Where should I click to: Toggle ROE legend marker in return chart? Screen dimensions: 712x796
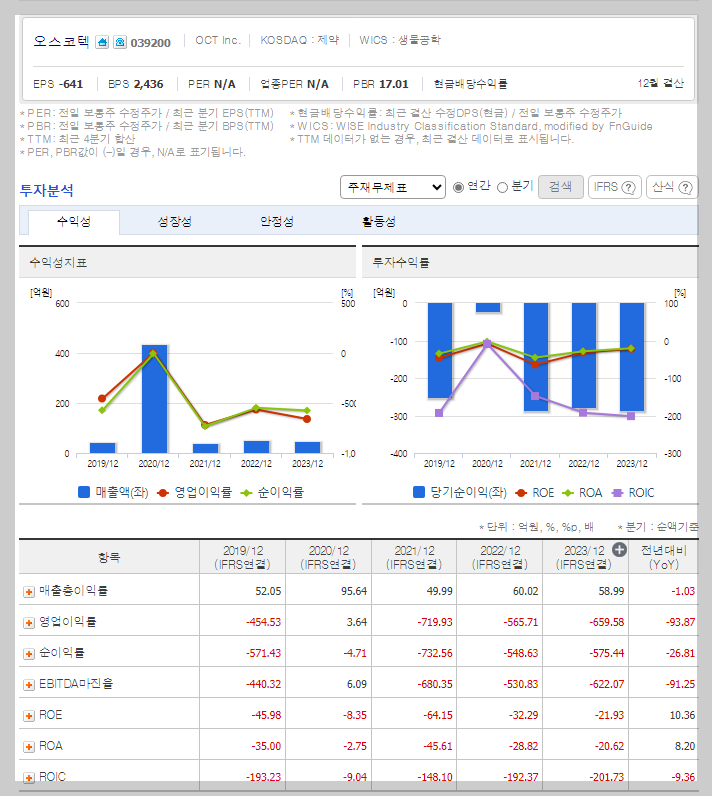coord(521,492)
